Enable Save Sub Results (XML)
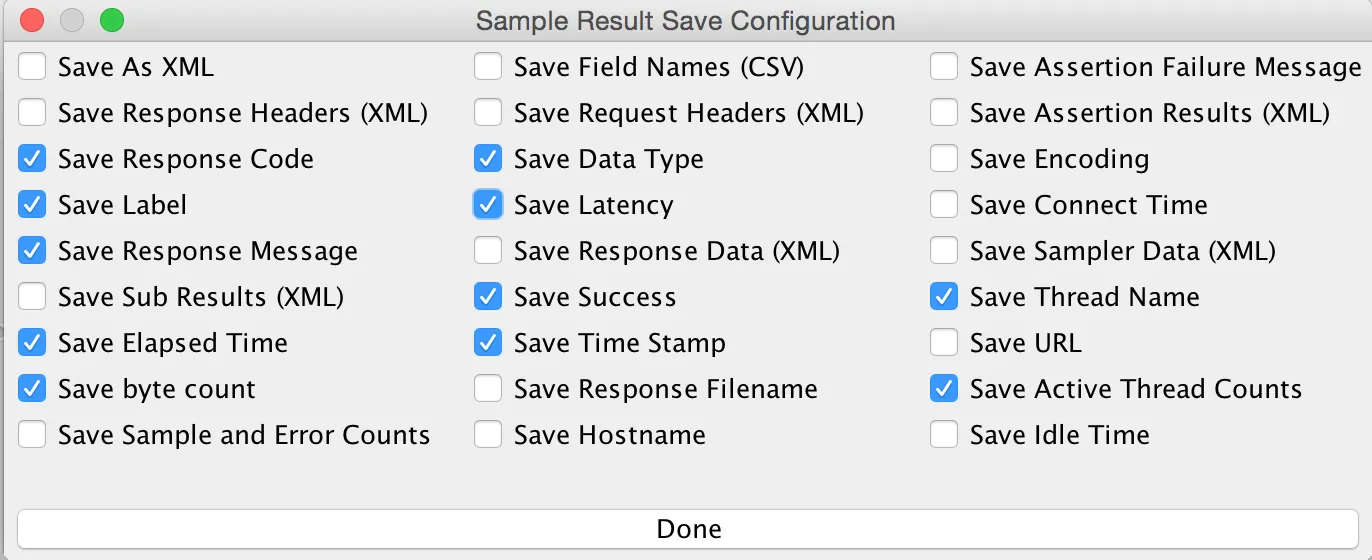The image size is (1372, 560). point(32,297)
